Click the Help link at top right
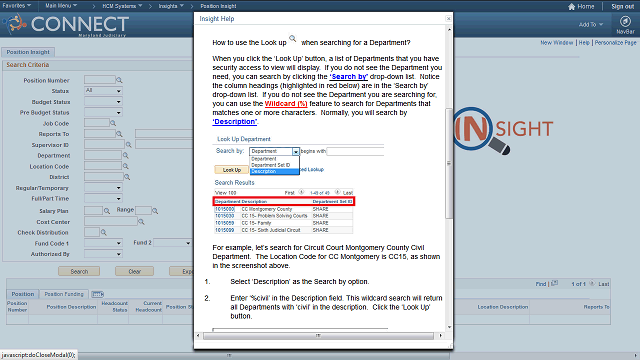This screenshot has width=640, height=360. click(584, 42)
